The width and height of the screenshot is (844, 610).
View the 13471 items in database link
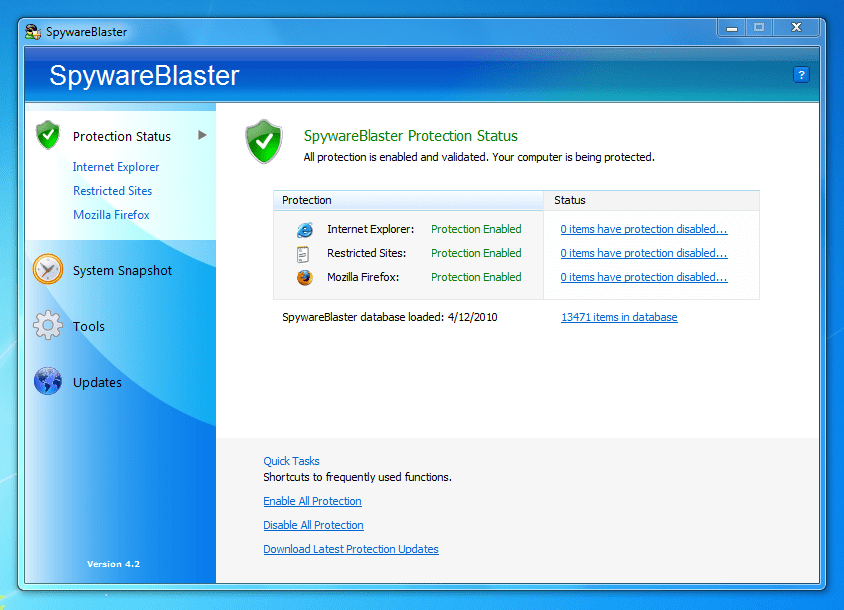coord(619,317)
